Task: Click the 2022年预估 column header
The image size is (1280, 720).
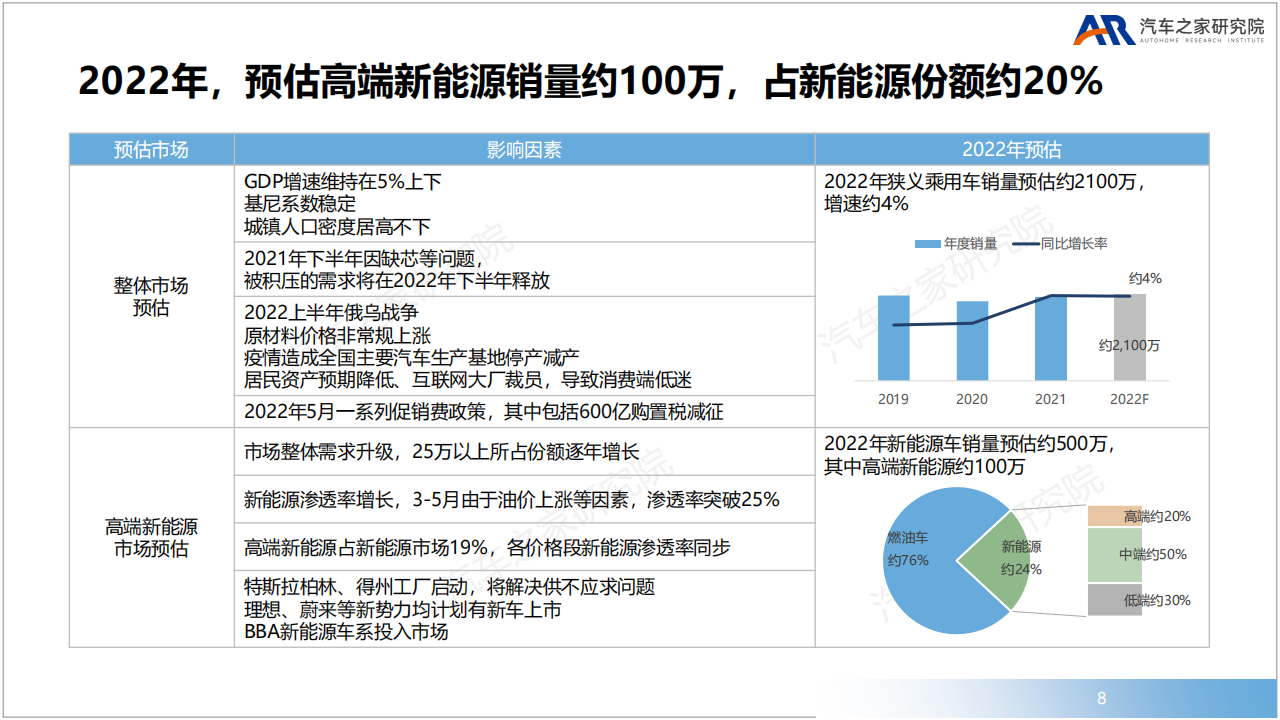Action: (1012, 150)
